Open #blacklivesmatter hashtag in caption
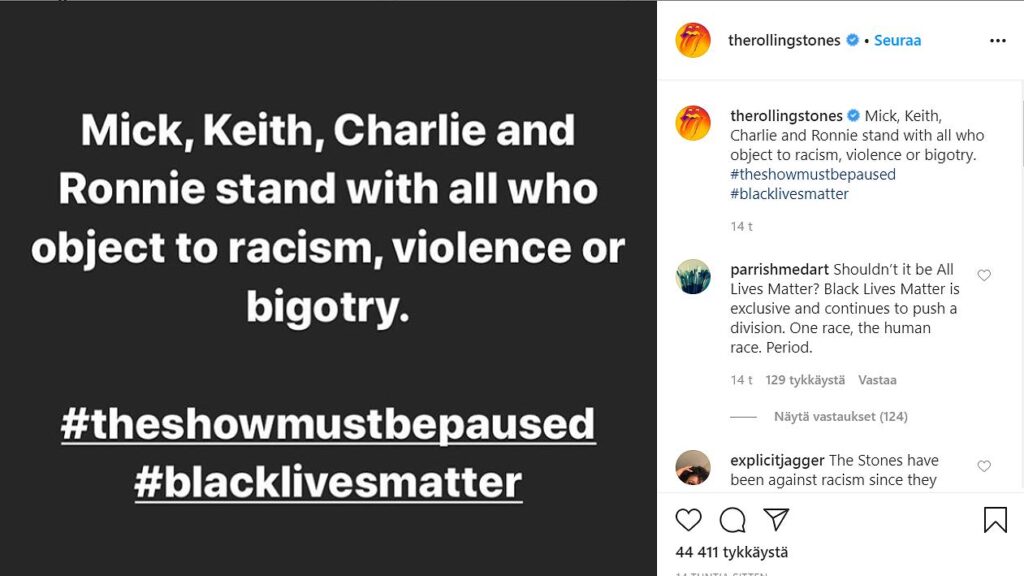The width and height of the screenshot is (1024, 576). click(789, 194)
